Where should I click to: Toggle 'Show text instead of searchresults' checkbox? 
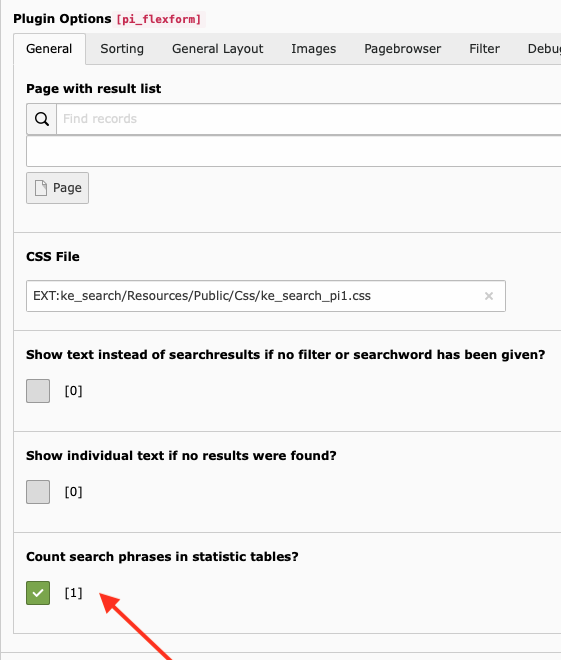pos(38,391)
